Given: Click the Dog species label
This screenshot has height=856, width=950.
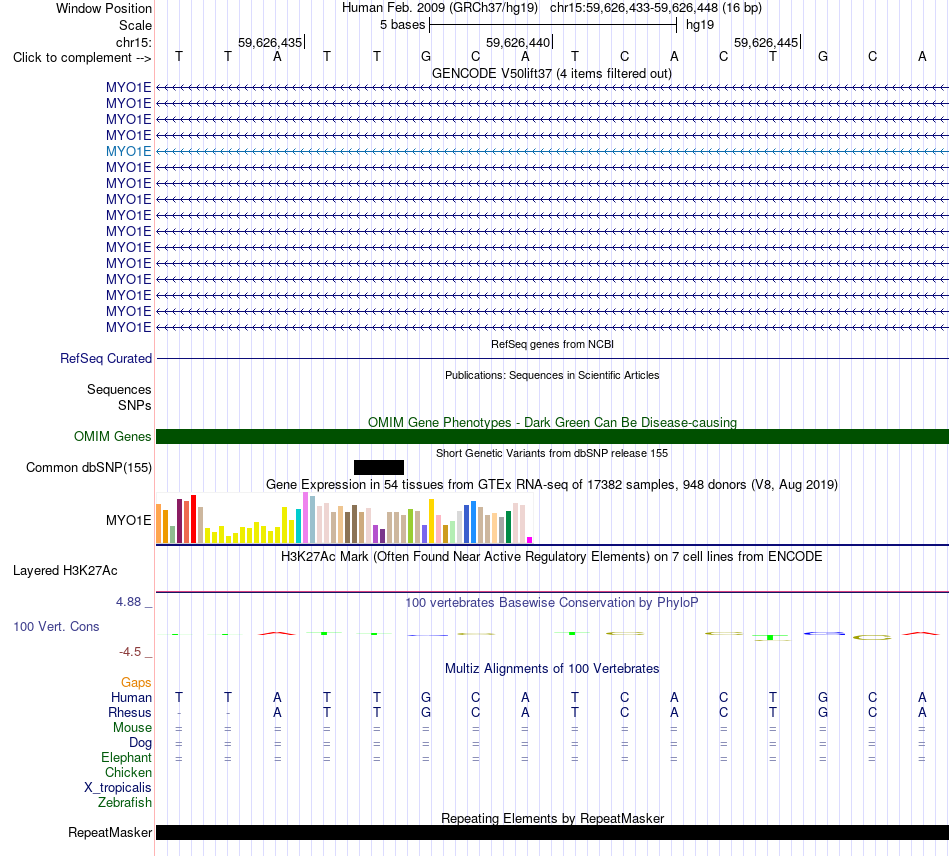Looking at the screenshot, I should (140, 743).
